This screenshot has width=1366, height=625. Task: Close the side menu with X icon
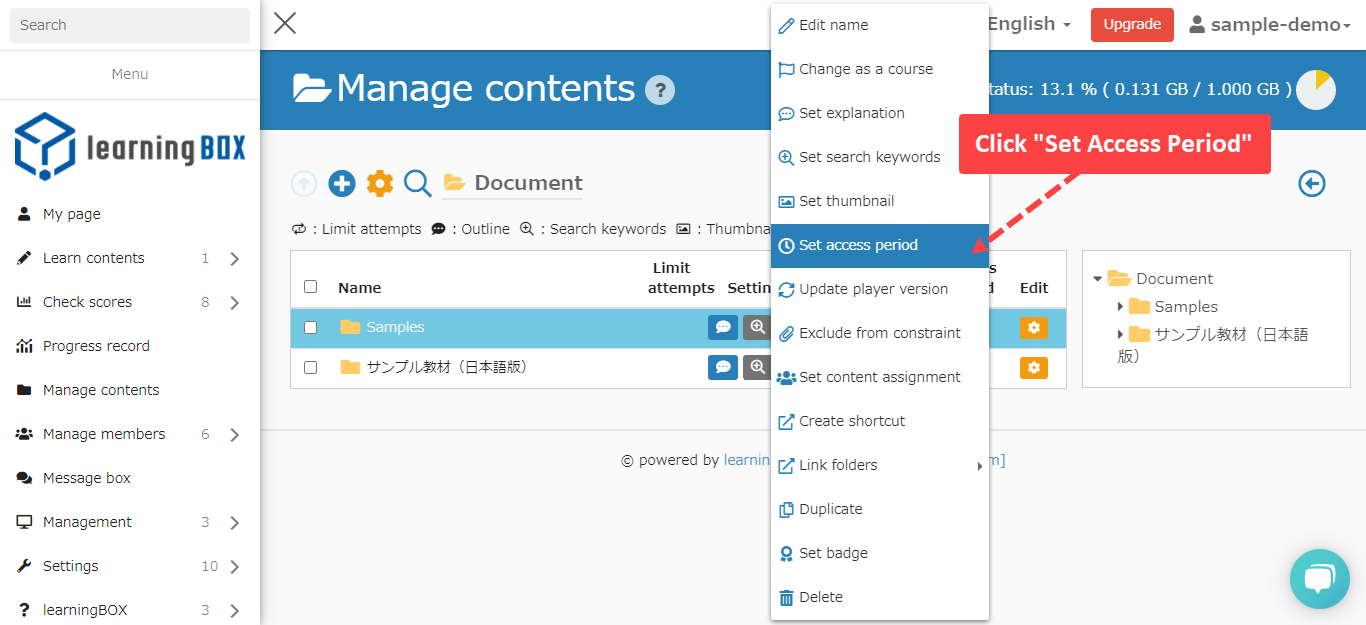point(285,23)
